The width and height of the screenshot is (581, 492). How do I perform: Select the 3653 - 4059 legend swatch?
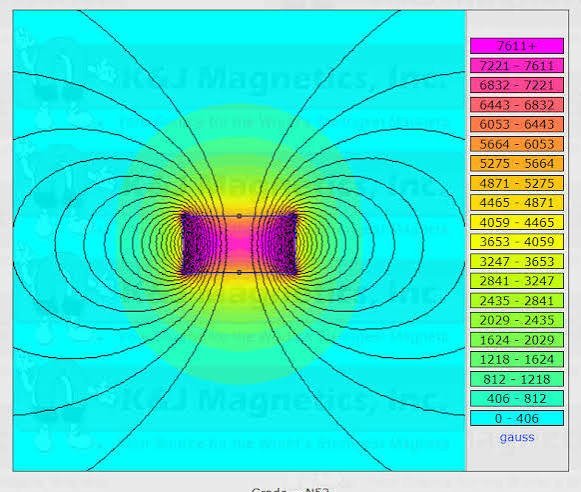(517, 242)
